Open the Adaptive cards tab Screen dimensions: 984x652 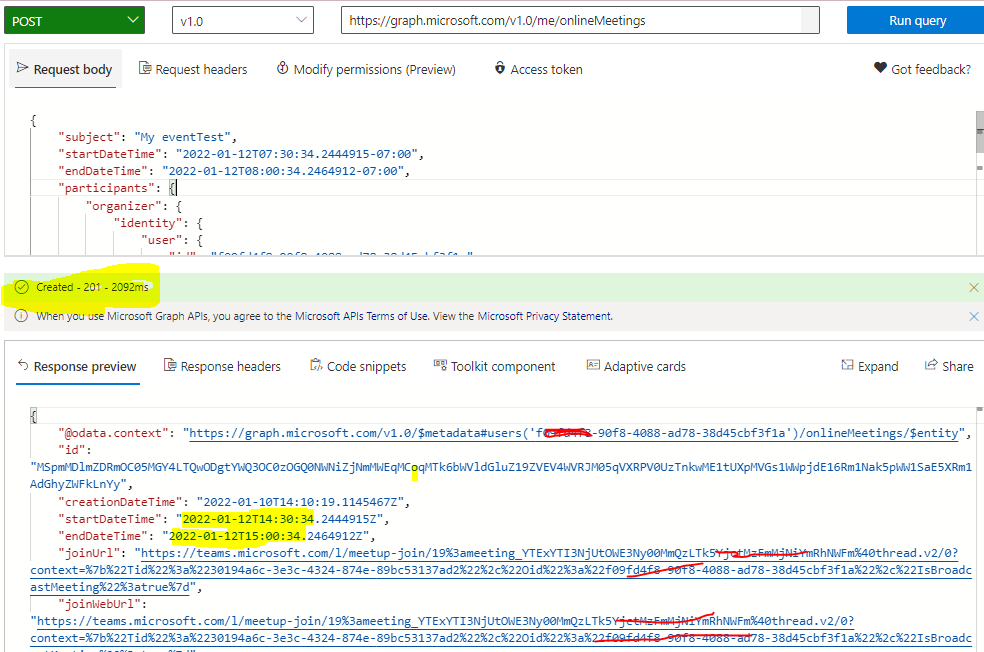coord(636,366)
